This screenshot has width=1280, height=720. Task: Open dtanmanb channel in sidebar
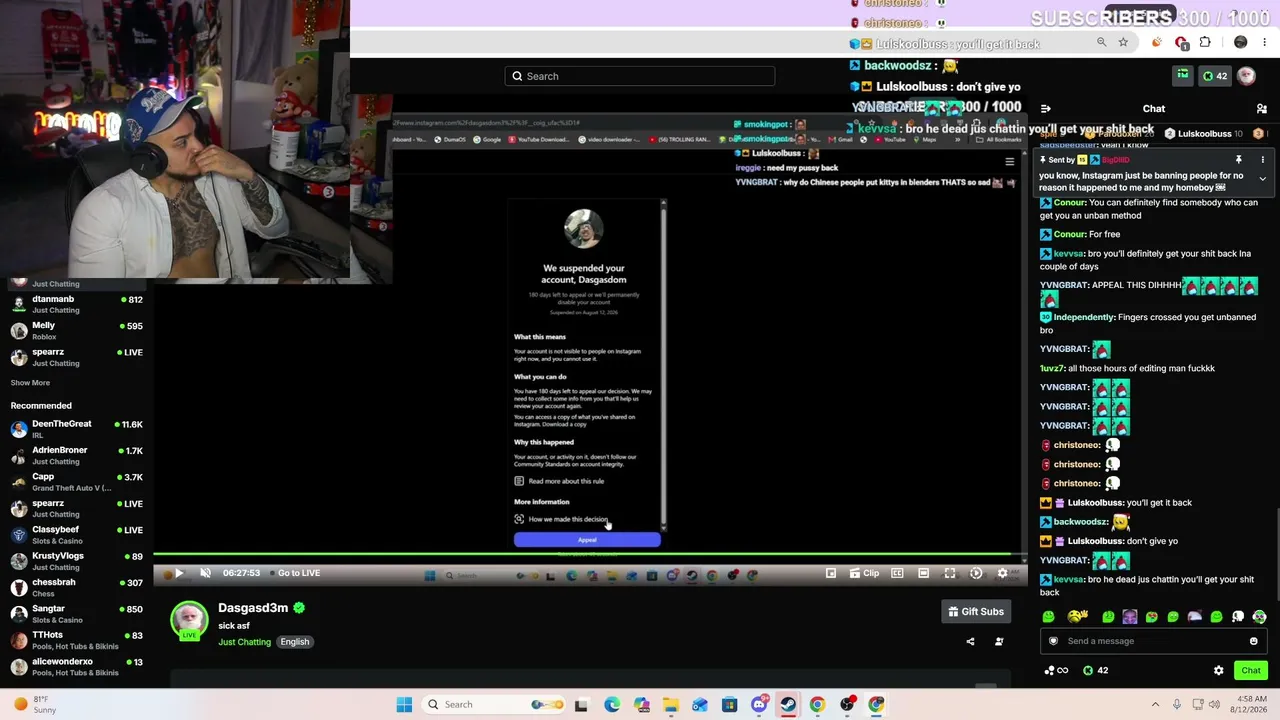tap(76, 304)
